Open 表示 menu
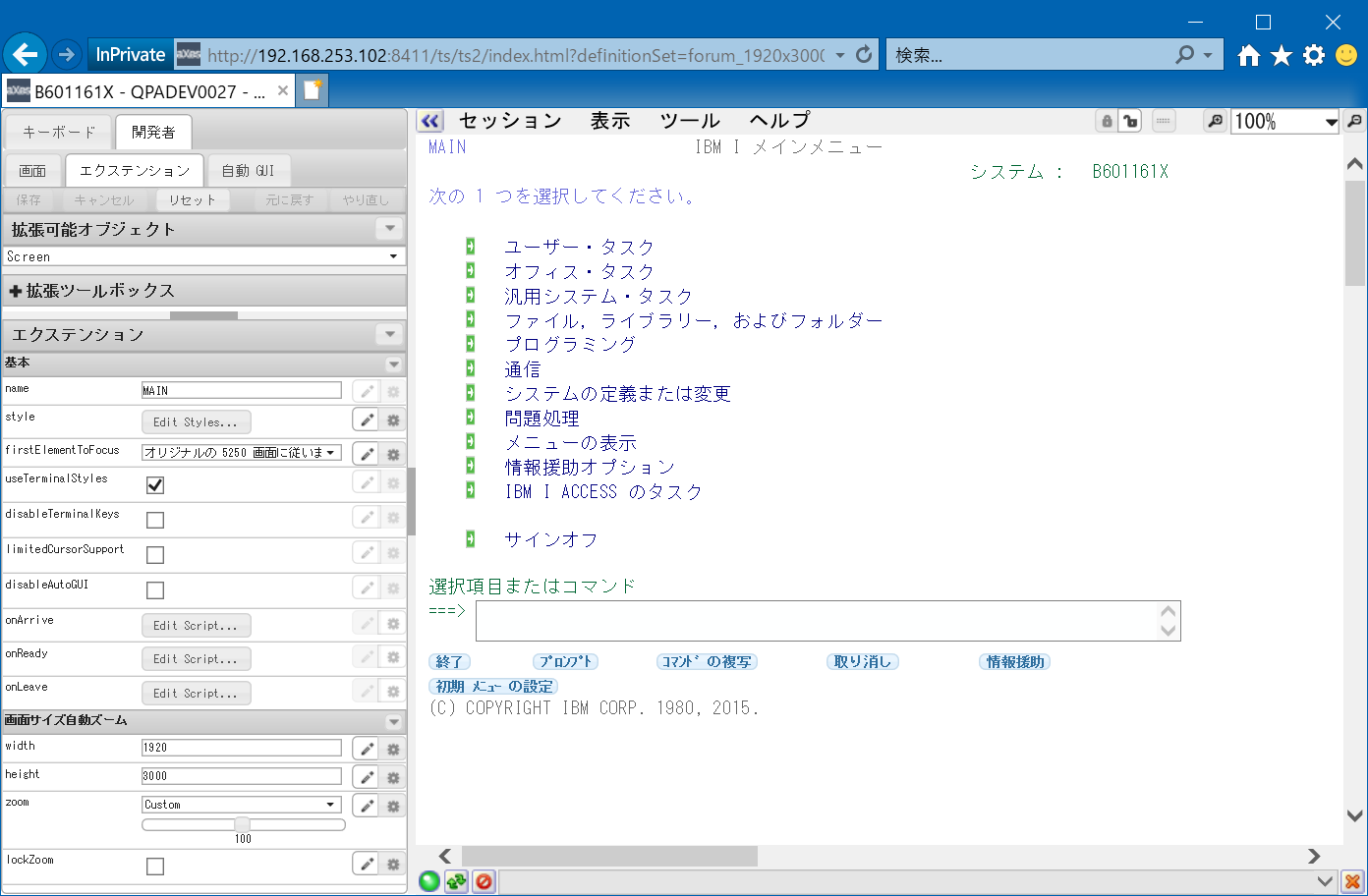 pos(610,121)
